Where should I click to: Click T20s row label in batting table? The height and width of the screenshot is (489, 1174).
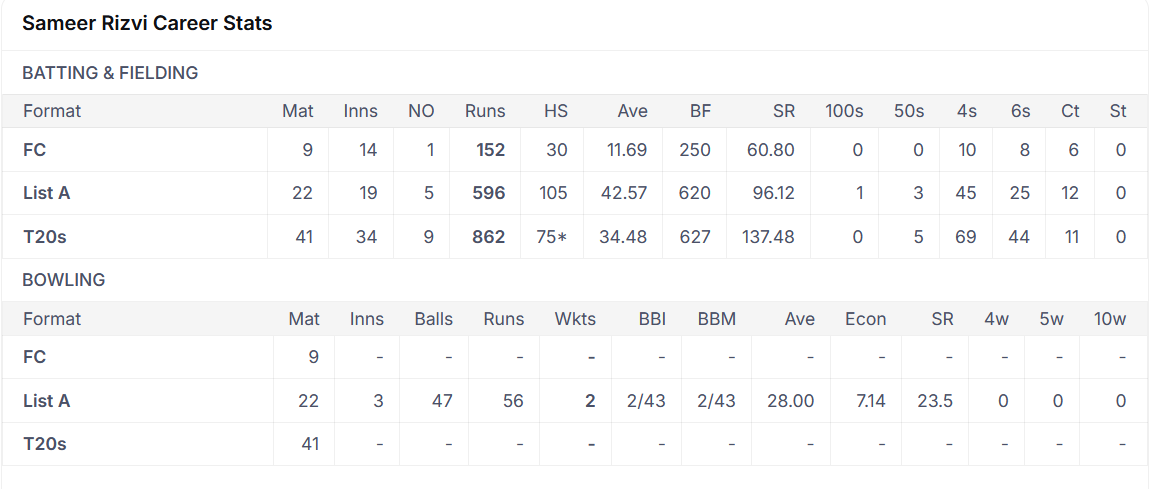[45, 237]
